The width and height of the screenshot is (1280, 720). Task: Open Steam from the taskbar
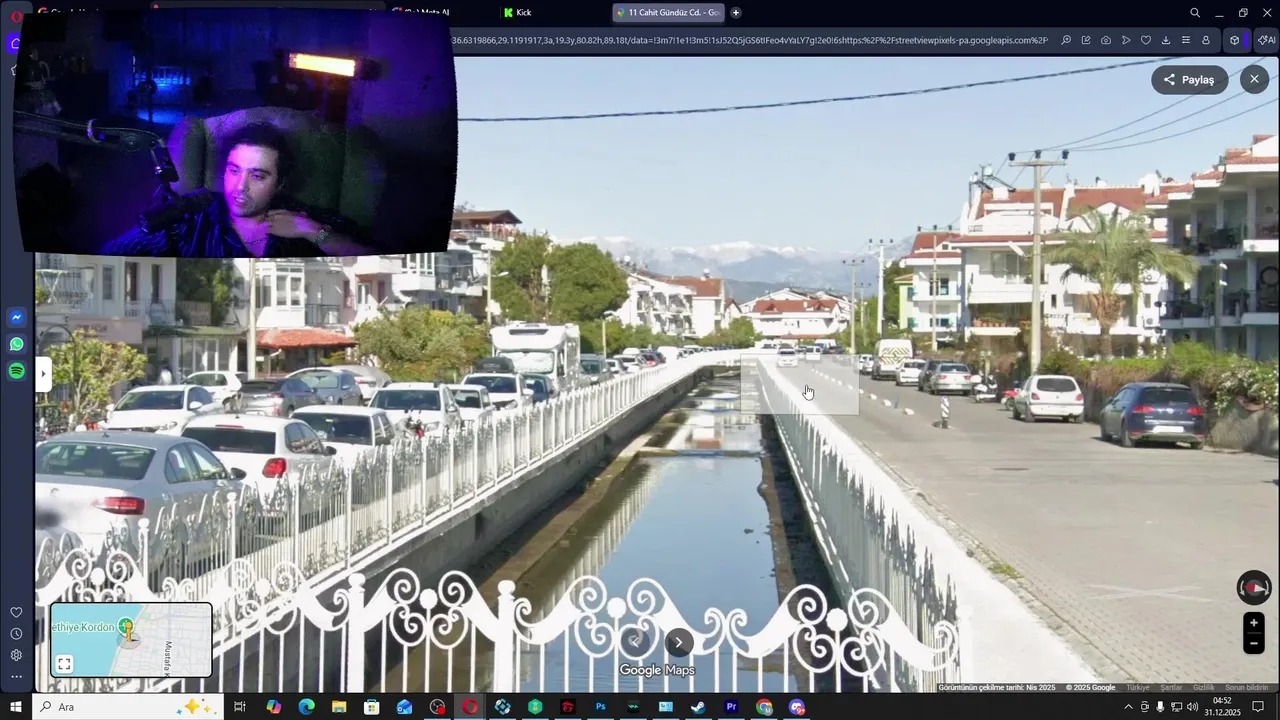[x=699, y=707]
